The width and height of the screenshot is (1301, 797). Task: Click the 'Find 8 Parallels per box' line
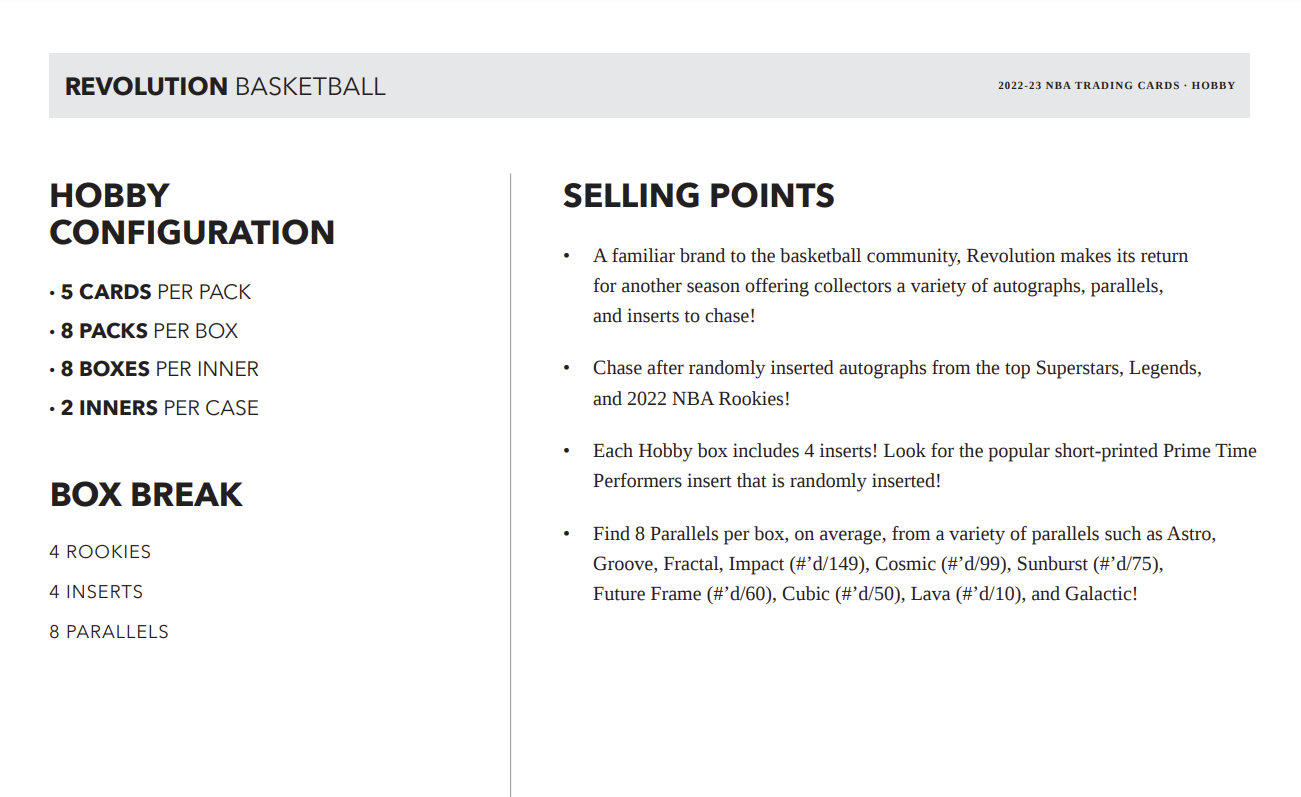click(x=904, y=534)
